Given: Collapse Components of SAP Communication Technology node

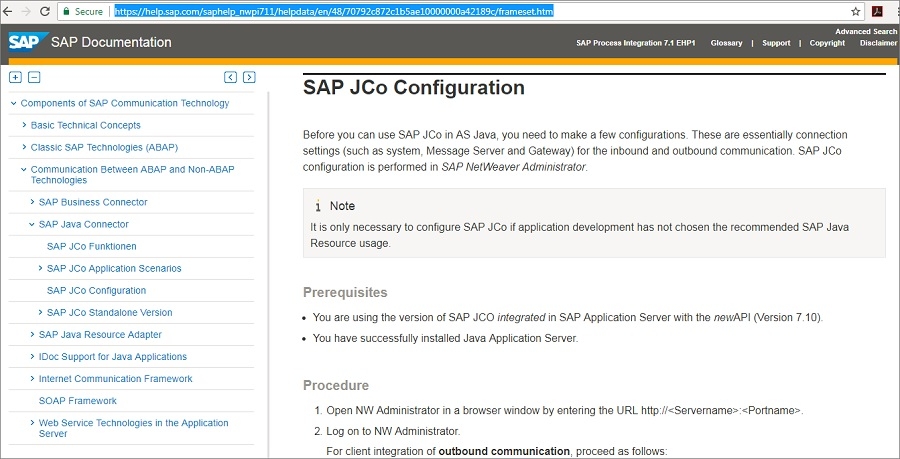Looking at the screenshot, I should pyautogui.click(x=13, y=103).
